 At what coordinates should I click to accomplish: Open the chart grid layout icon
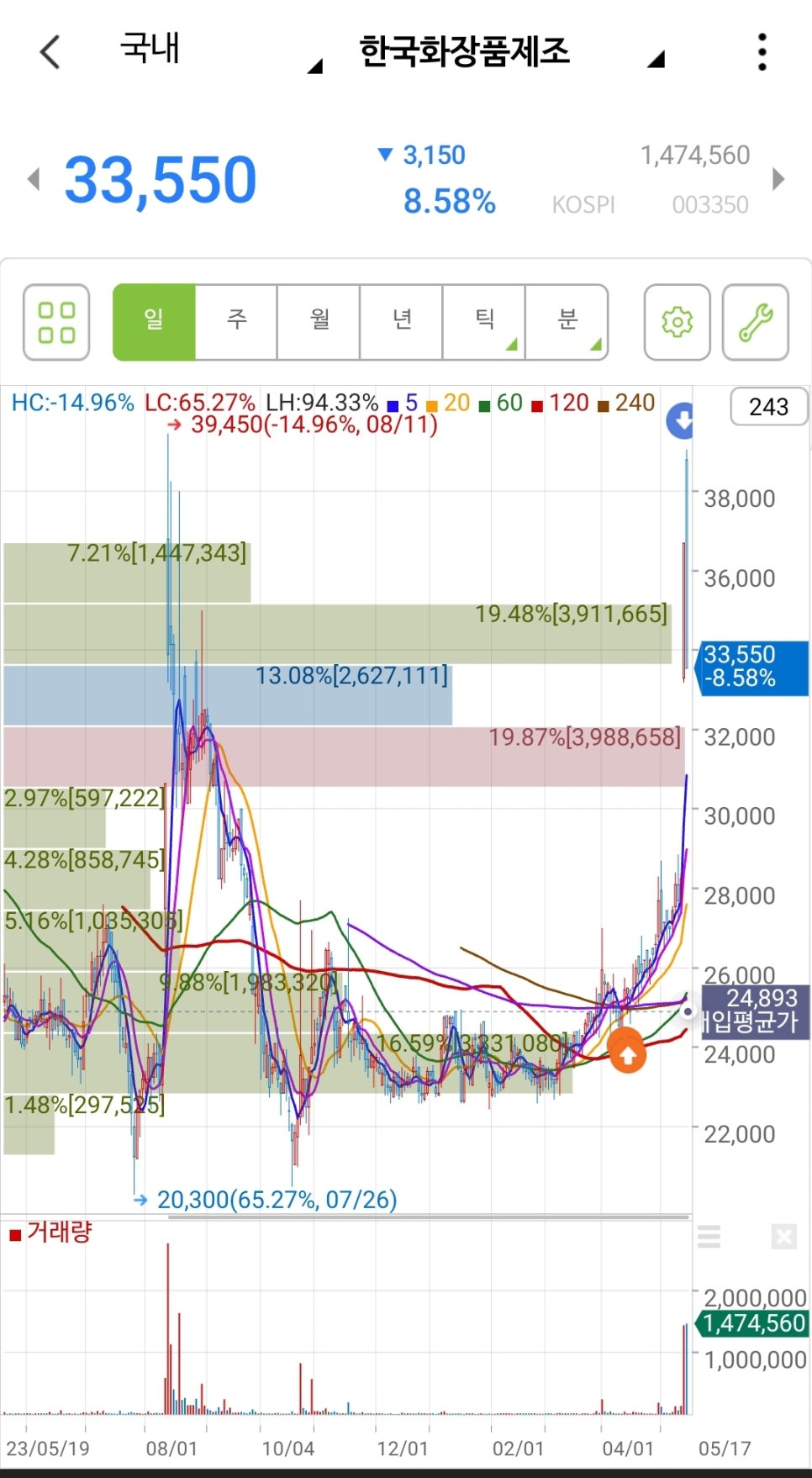pyautogui.click(x=56, y=323)
